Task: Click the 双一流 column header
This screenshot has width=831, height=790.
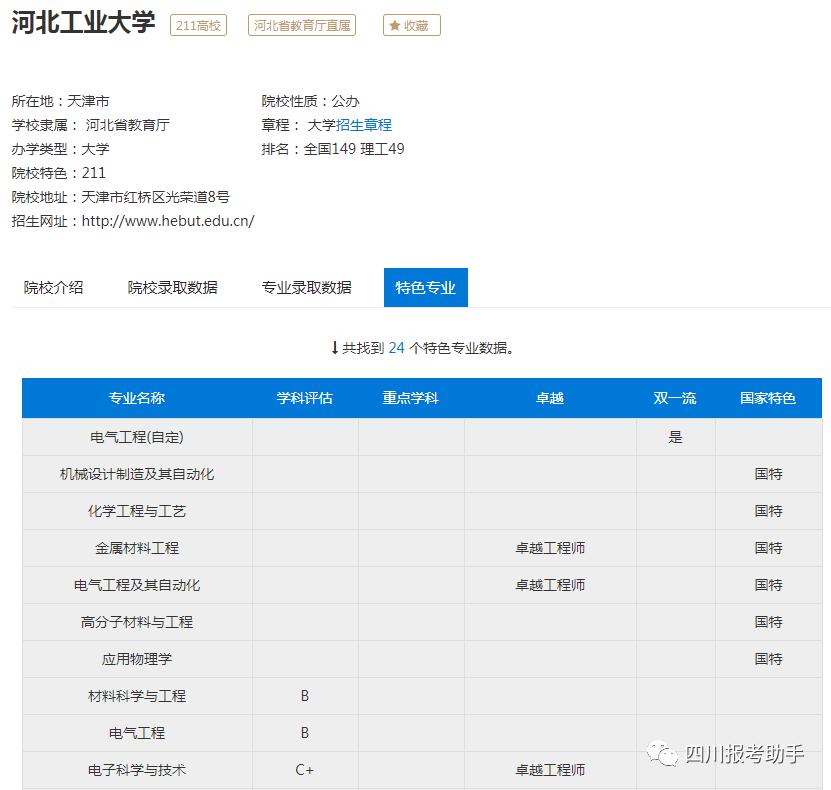Action: [x=675, y=397]
